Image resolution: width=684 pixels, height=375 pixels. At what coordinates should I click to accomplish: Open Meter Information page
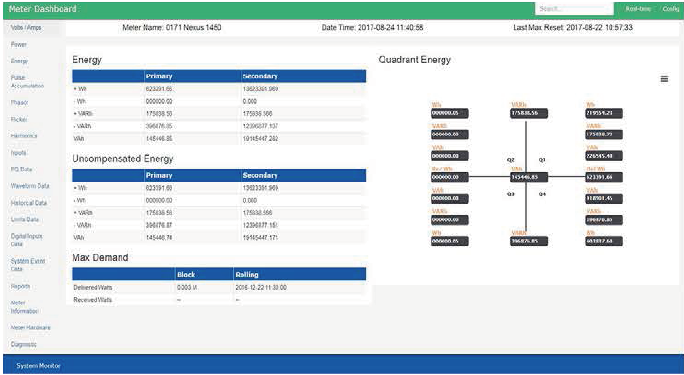[x=24, y=307]
